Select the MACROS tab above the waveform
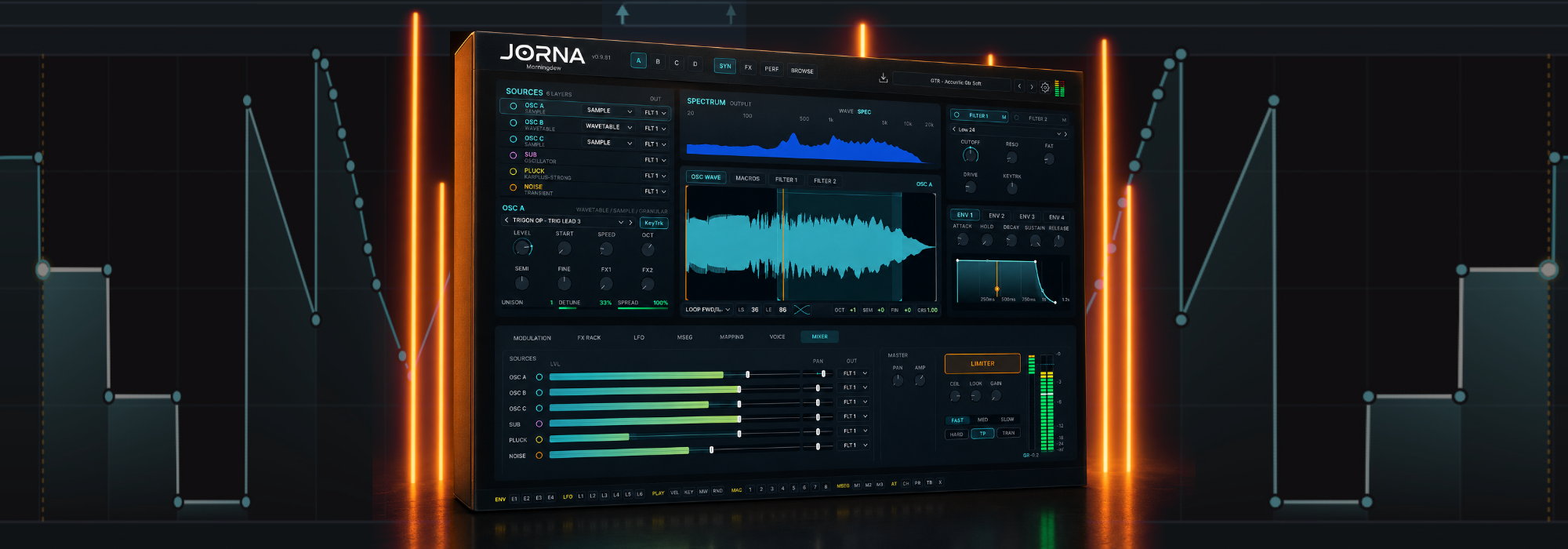 pyautogui.click(x=747, y=178)
